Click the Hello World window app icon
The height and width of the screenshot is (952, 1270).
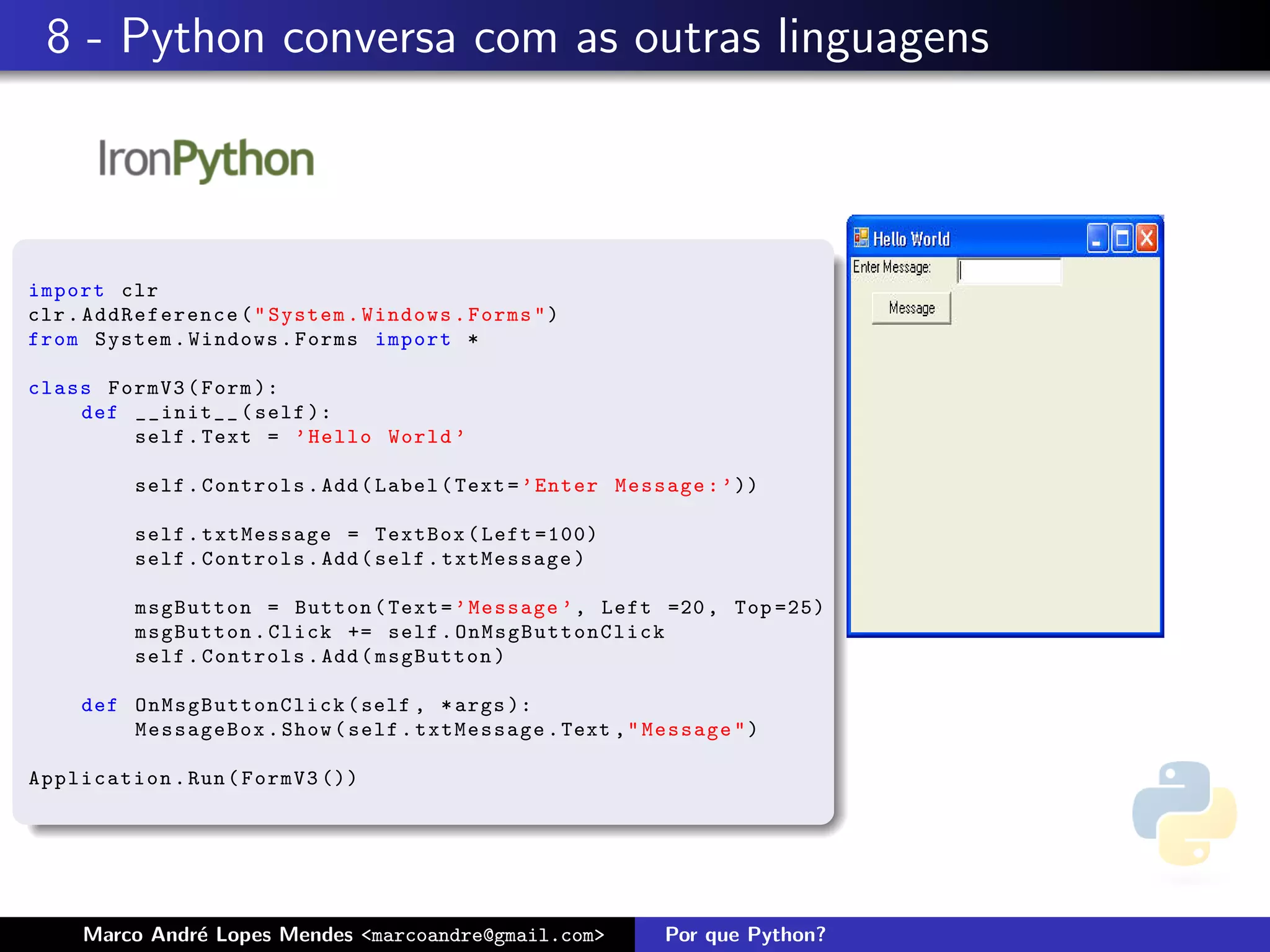(861, 238)
